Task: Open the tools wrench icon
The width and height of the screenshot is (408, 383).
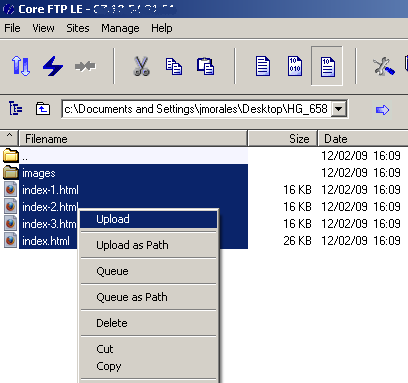Action: pos(384,66)
